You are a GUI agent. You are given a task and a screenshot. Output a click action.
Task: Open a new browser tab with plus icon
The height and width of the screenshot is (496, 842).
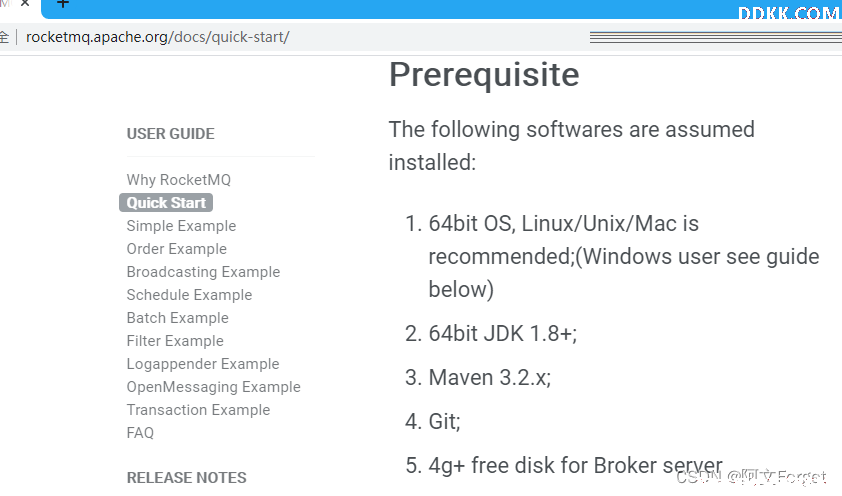coord(63,4)
